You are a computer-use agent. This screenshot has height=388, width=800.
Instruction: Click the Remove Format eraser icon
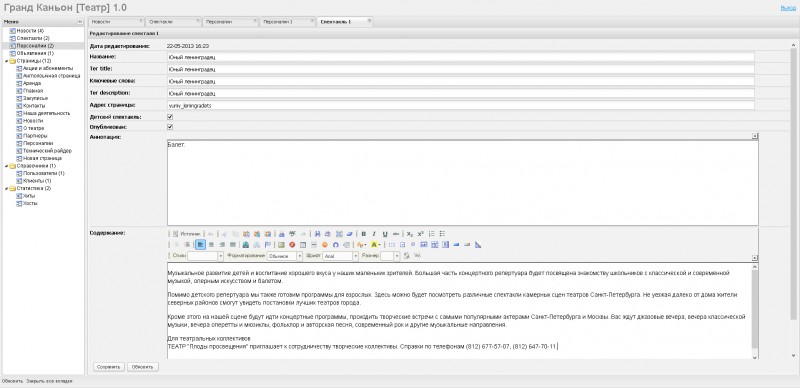click(349, 234)
